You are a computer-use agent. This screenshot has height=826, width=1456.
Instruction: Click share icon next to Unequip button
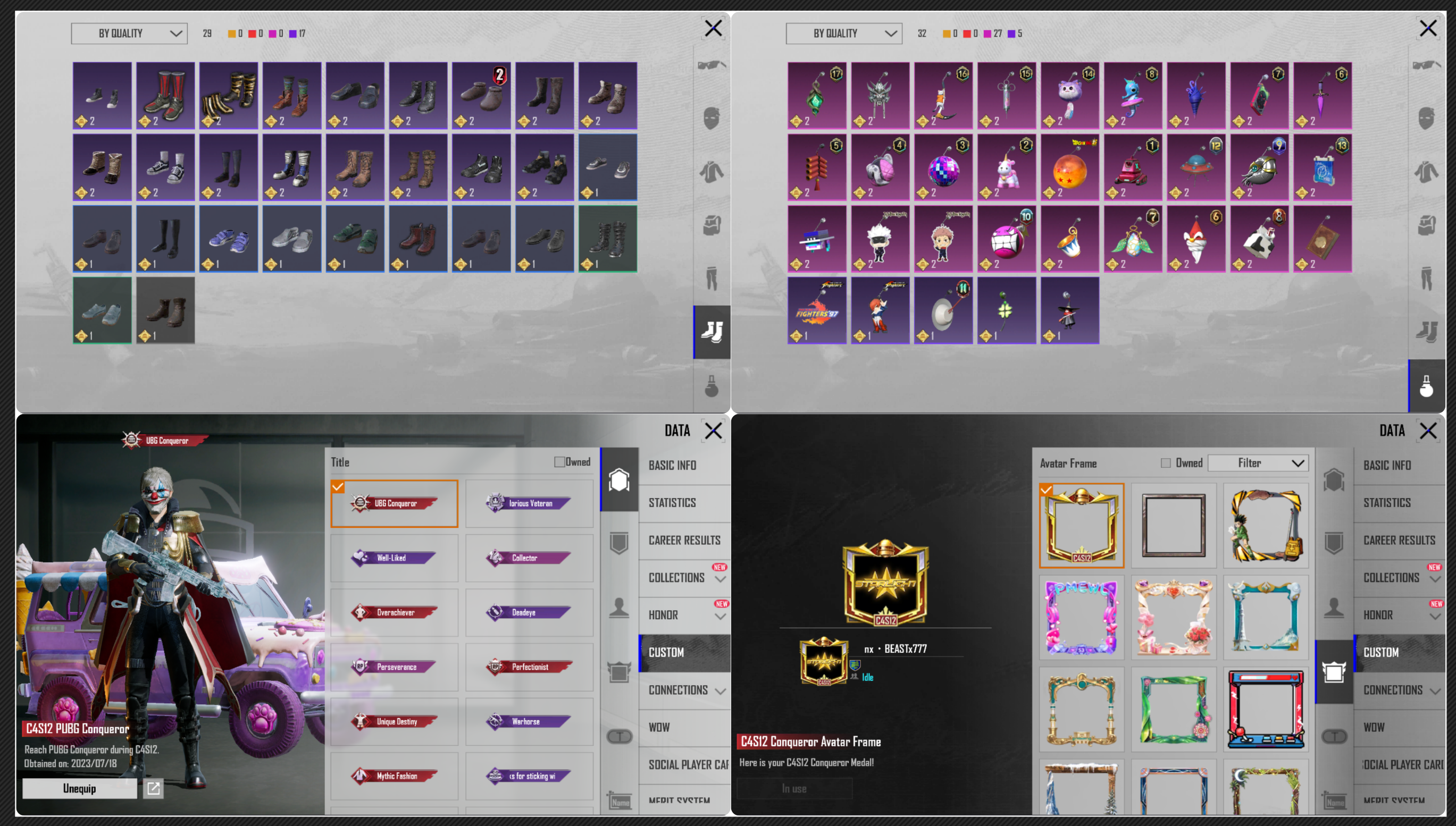point(153,789)
